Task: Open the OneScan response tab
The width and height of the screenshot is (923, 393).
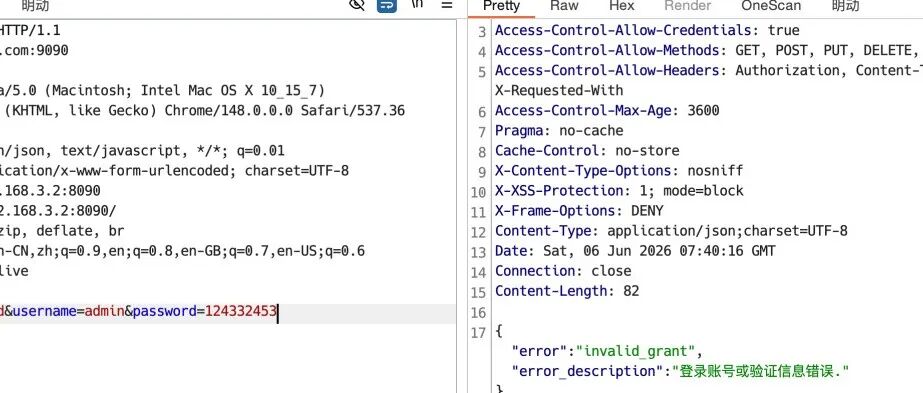Action: pyautogui.click(x=771, y=6)
